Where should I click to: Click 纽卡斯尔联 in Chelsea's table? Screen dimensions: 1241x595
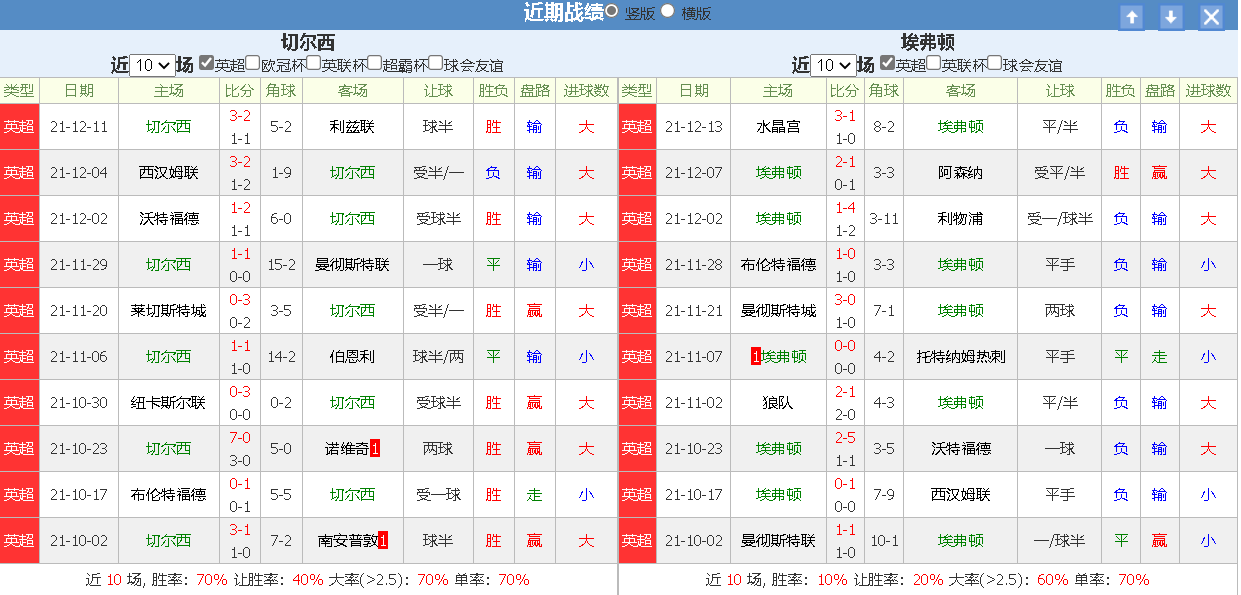[168, 403]
